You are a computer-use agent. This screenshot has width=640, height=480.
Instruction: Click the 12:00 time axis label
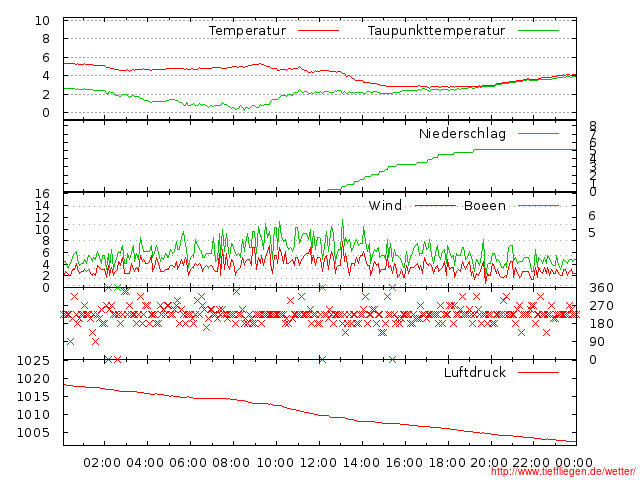[x=318, y=463]
